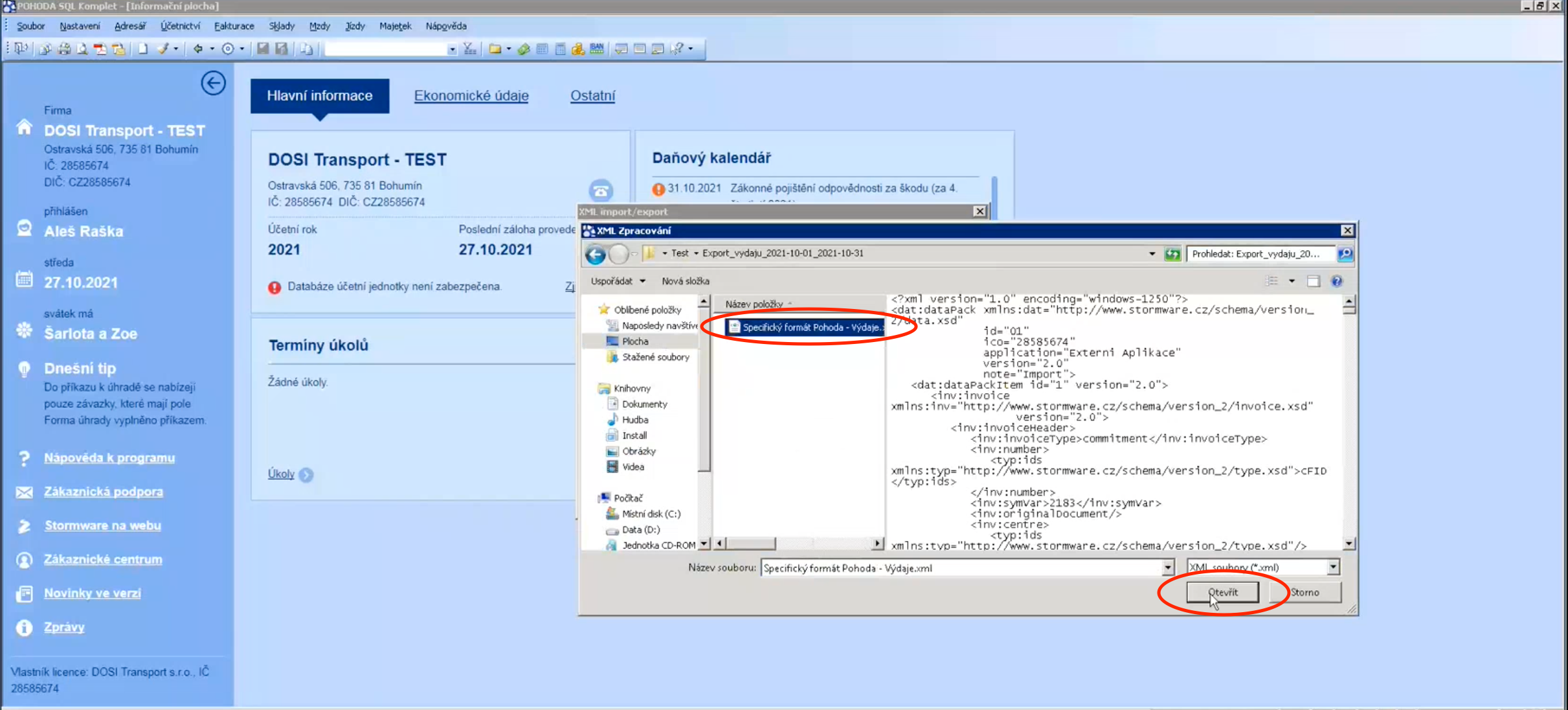
Task: Toggle preview pane icon in file dialog
Action: 1313,281
